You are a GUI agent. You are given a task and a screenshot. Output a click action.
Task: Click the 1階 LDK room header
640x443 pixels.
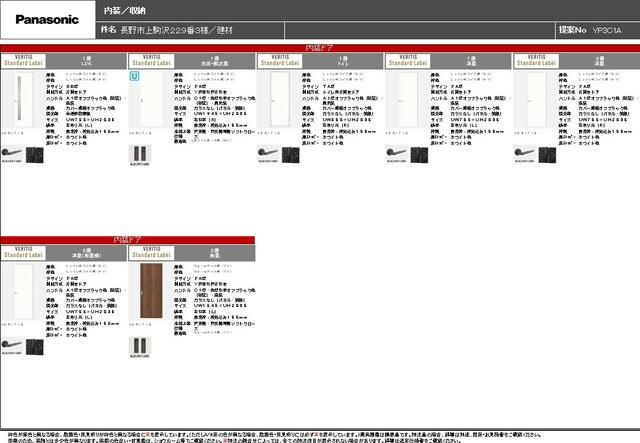click(x=88, y=59)
